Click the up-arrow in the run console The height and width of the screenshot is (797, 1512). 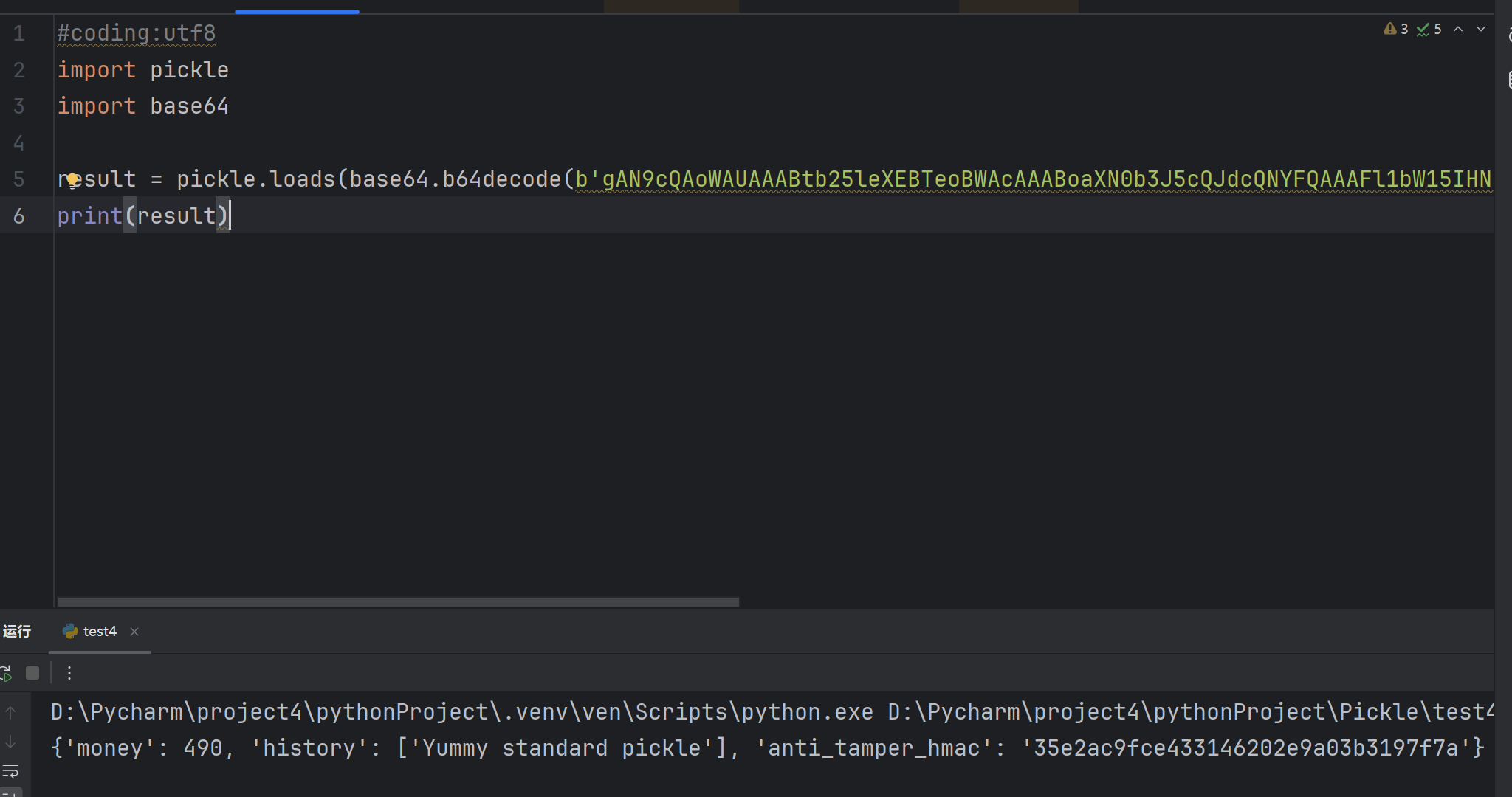(x=10, y=712)
